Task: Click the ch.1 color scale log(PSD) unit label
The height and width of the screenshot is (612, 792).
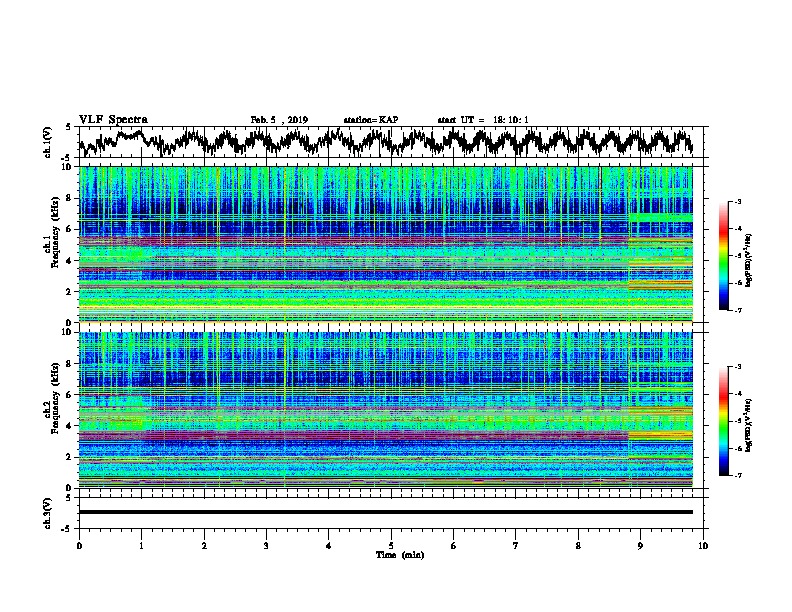Action: (x=749, y=260)
